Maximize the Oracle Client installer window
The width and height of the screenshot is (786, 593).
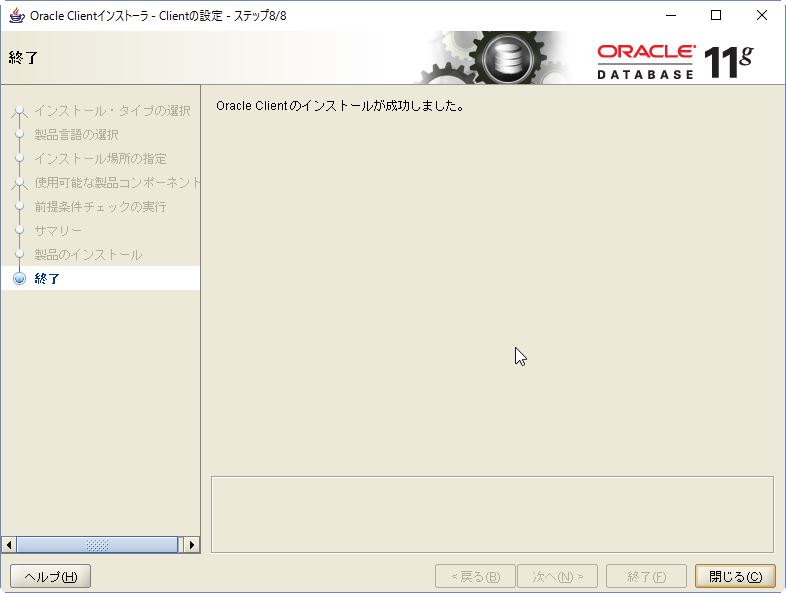(x=716, y=16)
